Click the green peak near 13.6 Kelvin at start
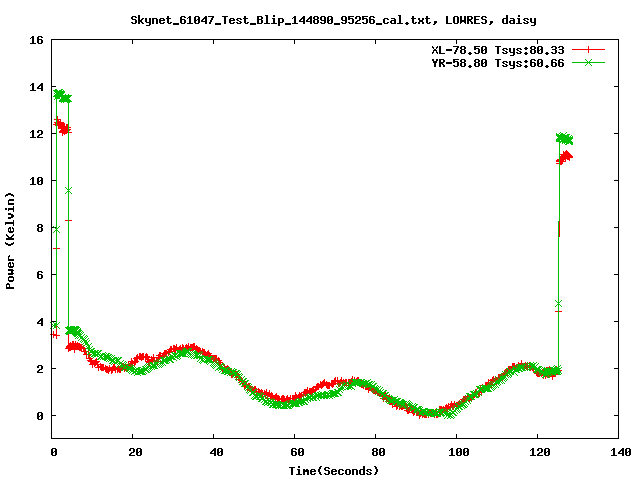 [62, 96]
